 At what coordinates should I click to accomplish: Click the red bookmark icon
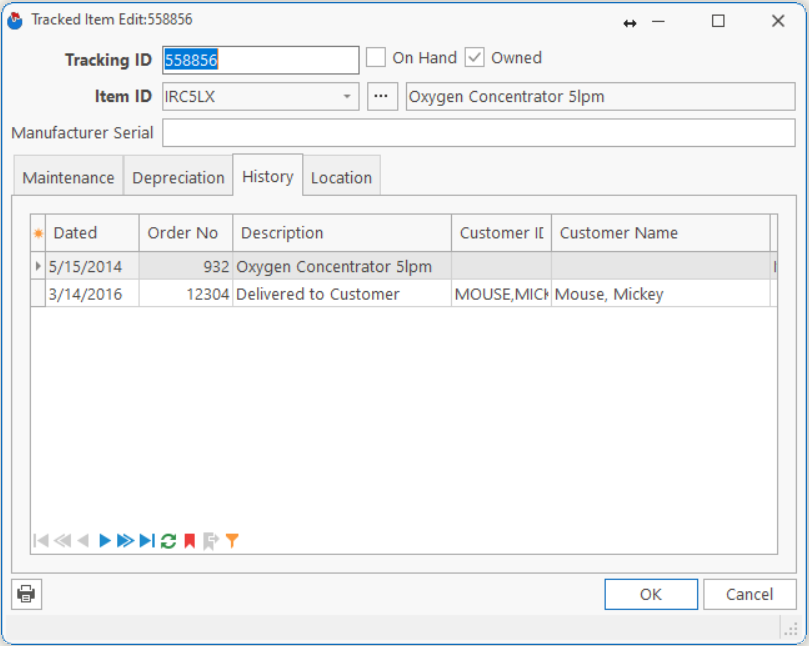(189, 541)
